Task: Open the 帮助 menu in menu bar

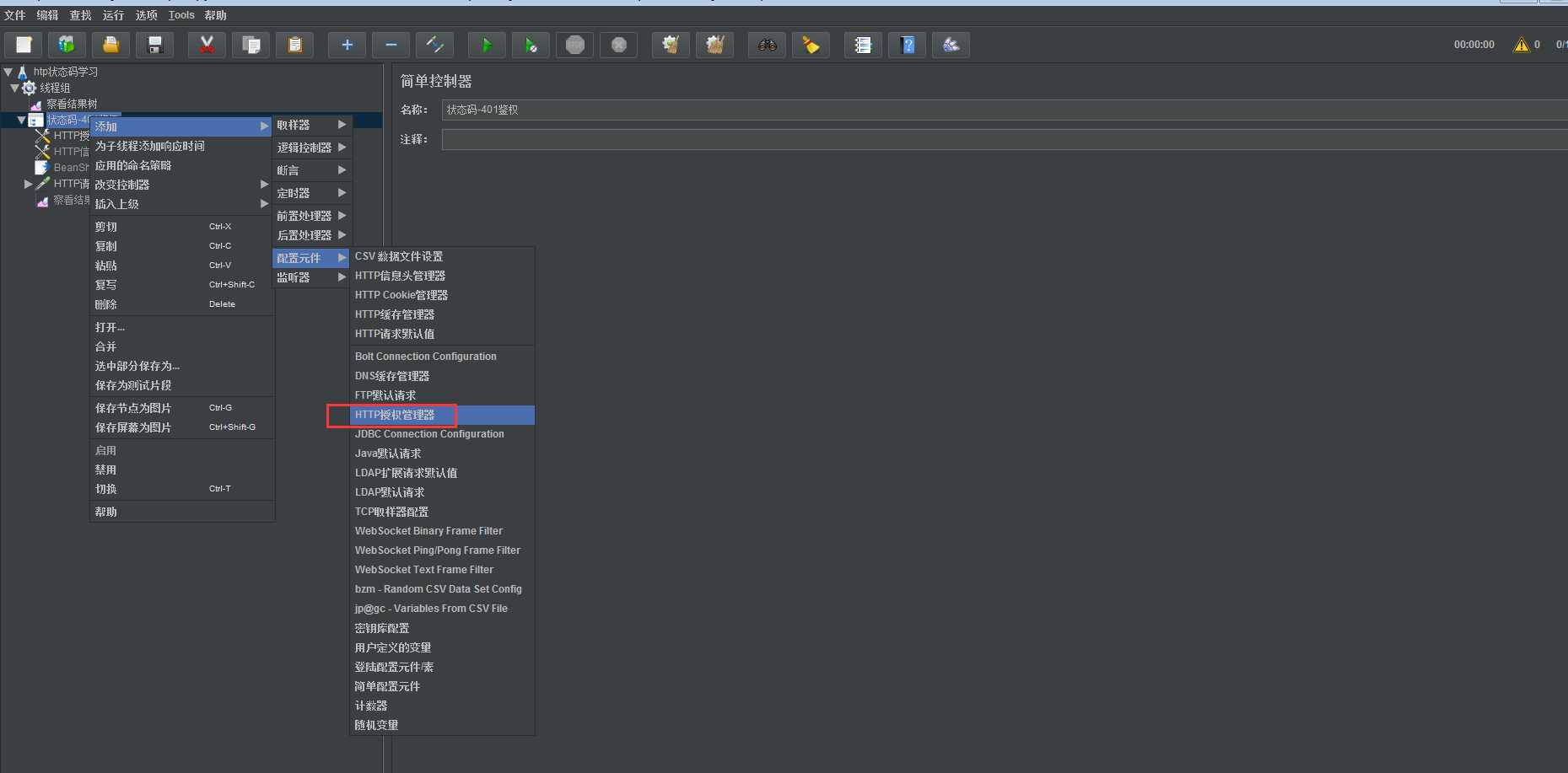Action: click(215, 15)
